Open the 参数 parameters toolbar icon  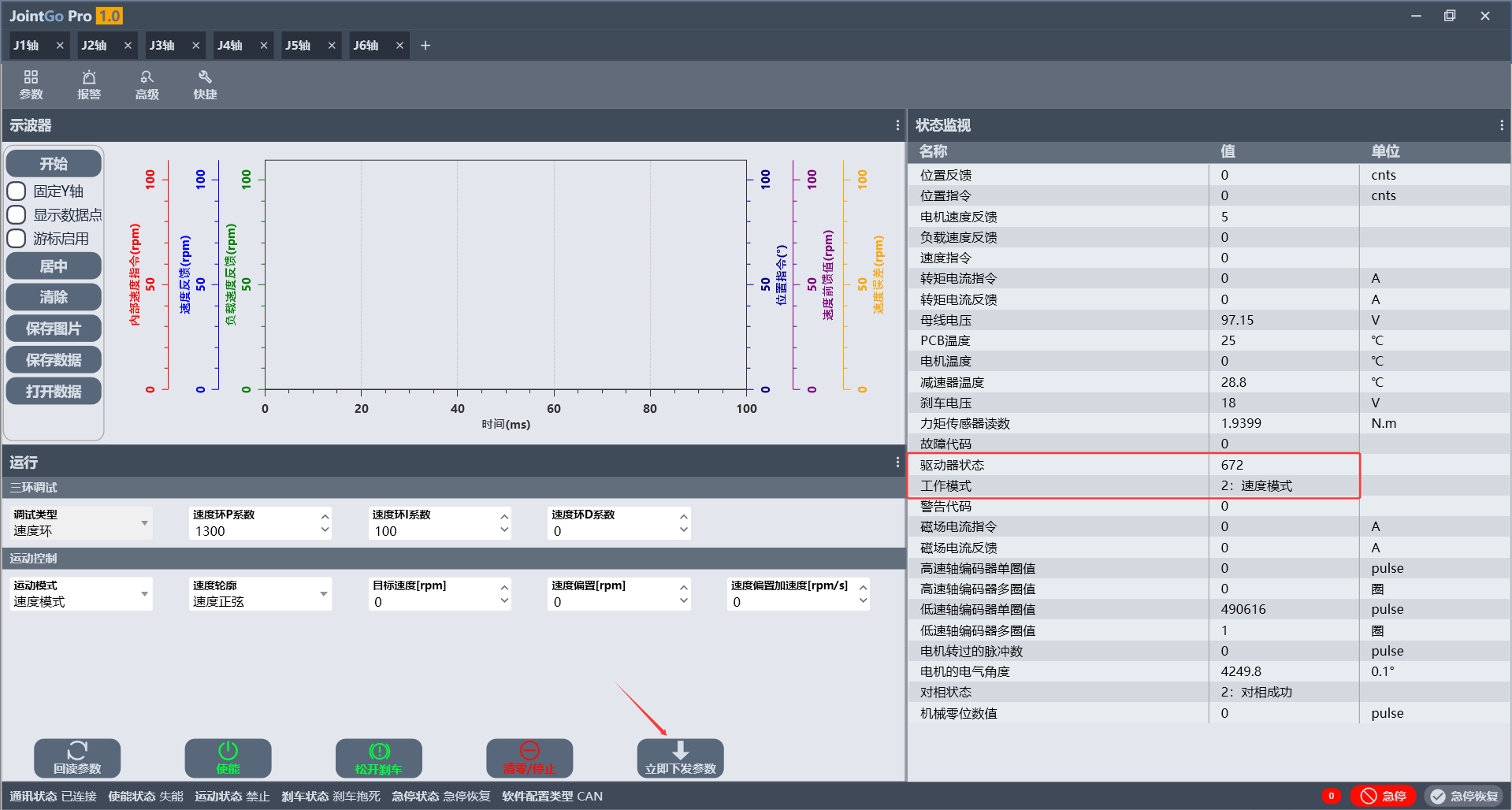pyautogui.click(x=31, y=84)
